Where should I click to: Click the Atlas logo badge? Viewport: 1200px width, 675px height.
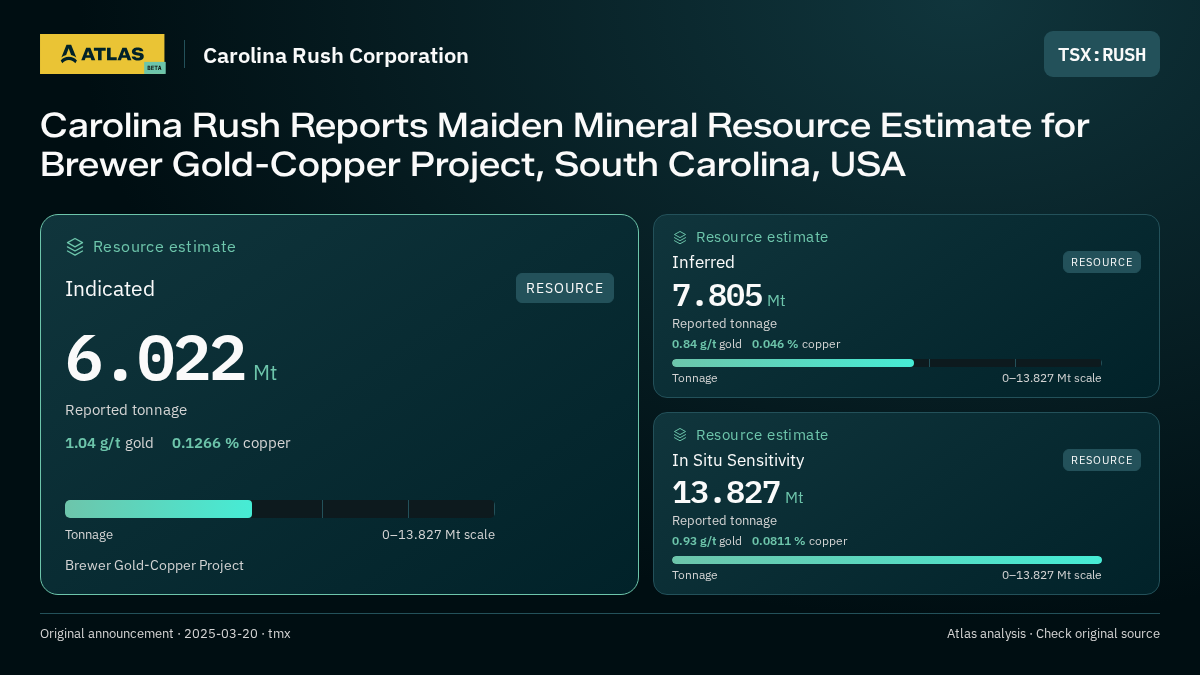coord(102,54)
